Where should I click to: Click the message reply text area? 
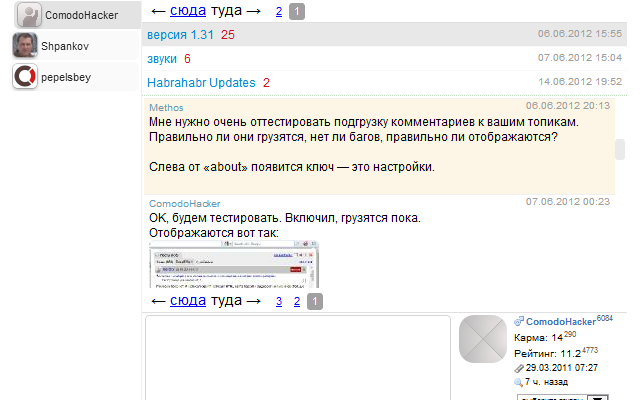tap(298, 358)
